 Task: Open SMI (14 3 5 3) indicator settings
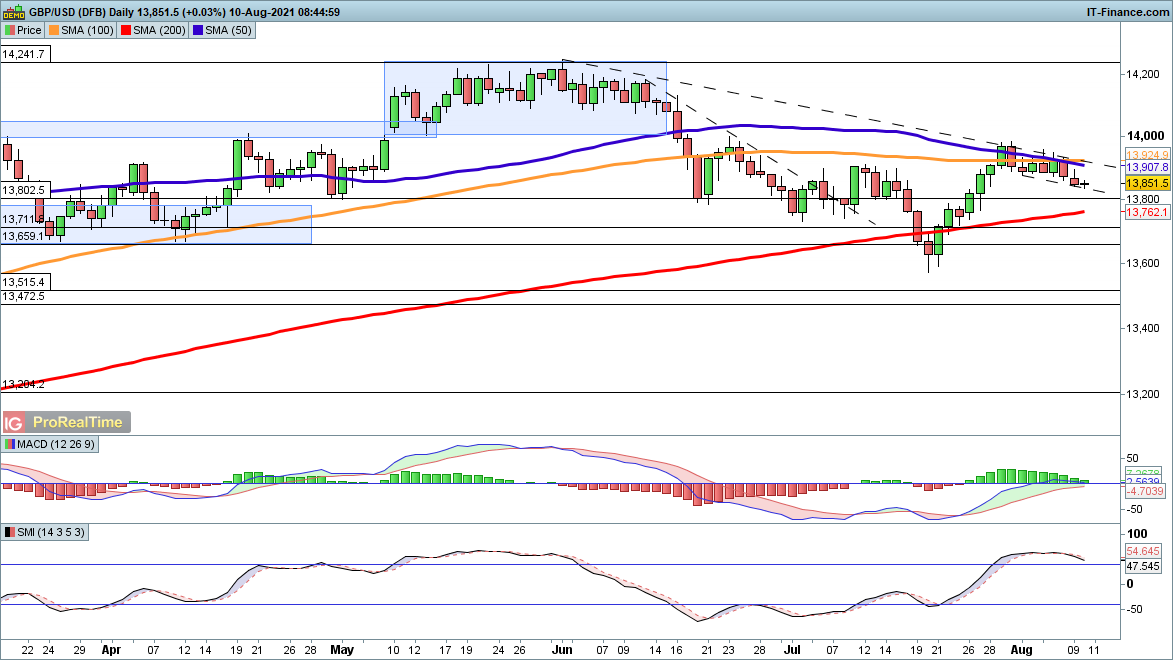[x=45, y=533]
